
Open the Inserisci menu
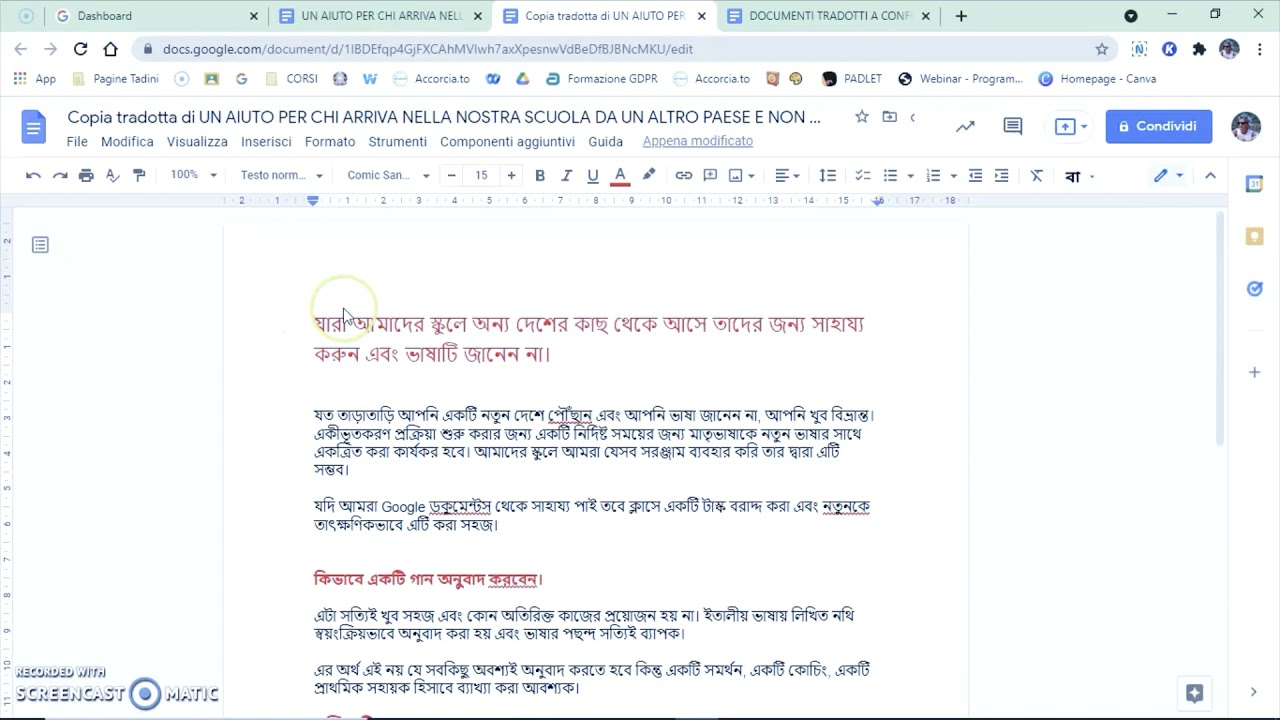click(266, 142)
